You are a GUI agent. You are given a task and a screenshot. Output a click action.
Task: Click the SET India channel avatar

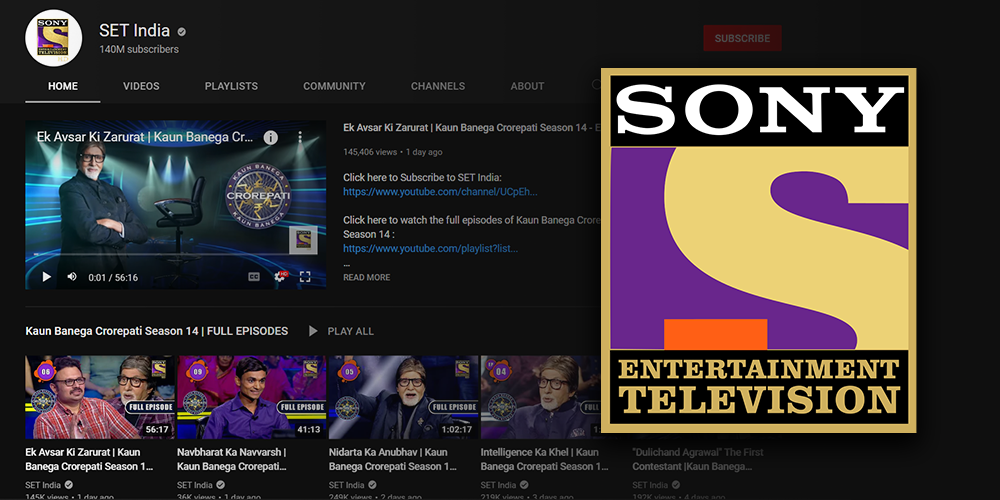tap(54, 38)
